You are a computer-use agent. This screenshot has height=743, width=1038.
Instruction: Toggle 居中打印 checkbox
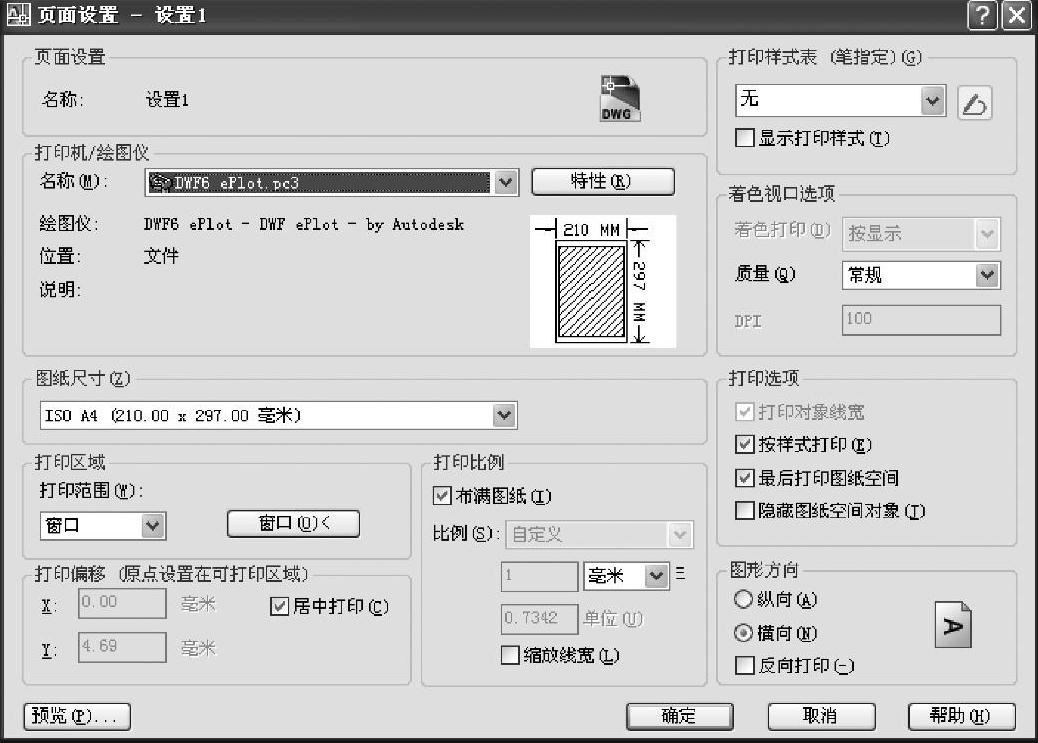[x=279, y=606]
